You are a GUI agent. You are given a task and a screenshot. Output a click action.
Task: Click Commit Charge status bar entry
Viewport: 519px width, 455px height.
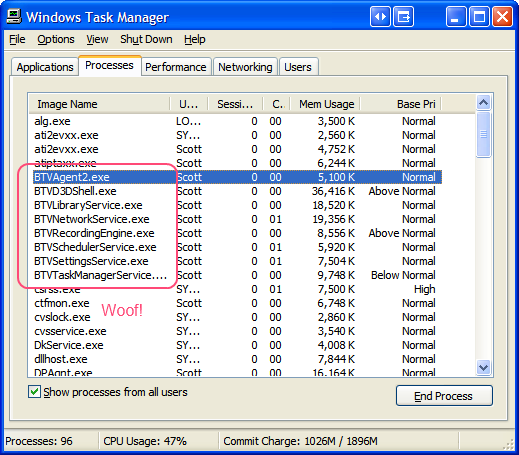pyautogui.click(x=300, y=441)
